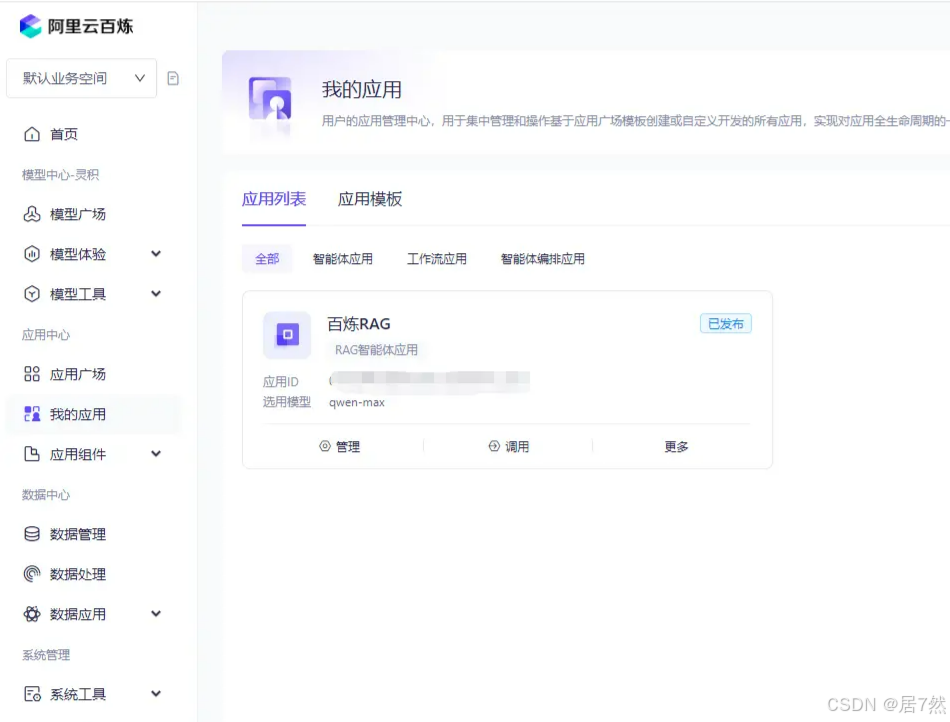
Task: Click the 数据应用 atom icon
Action: point(32,614)
